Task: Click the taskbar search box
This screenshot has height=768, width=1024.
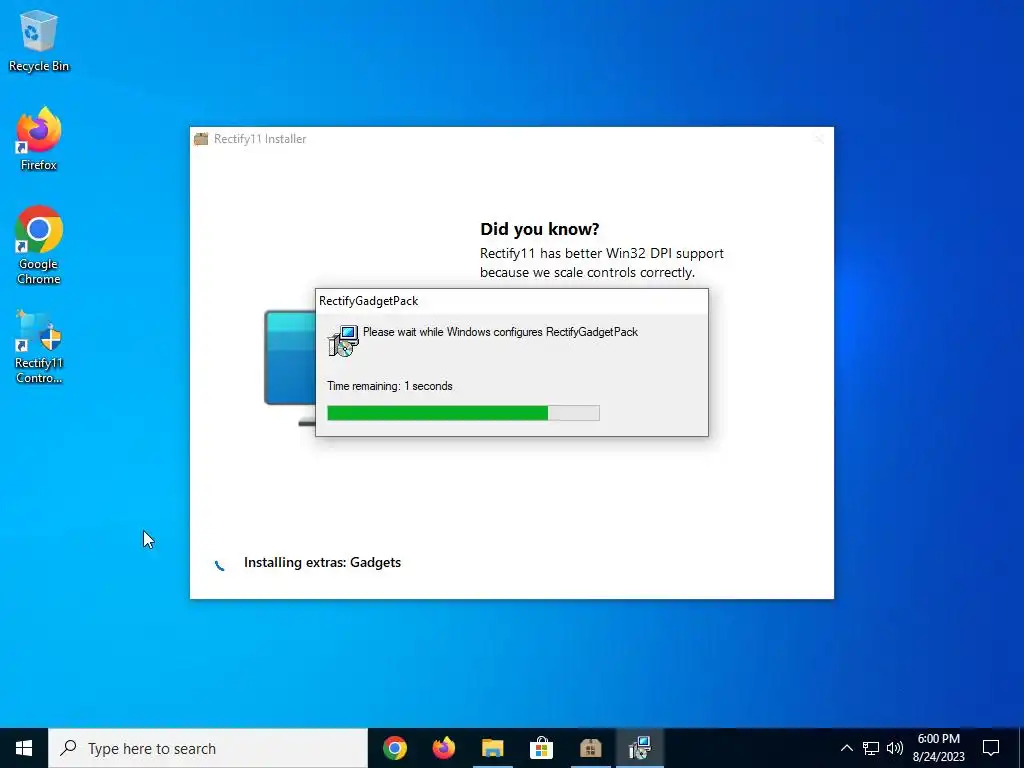Action: pyautogui.click(x=208, y=748)
